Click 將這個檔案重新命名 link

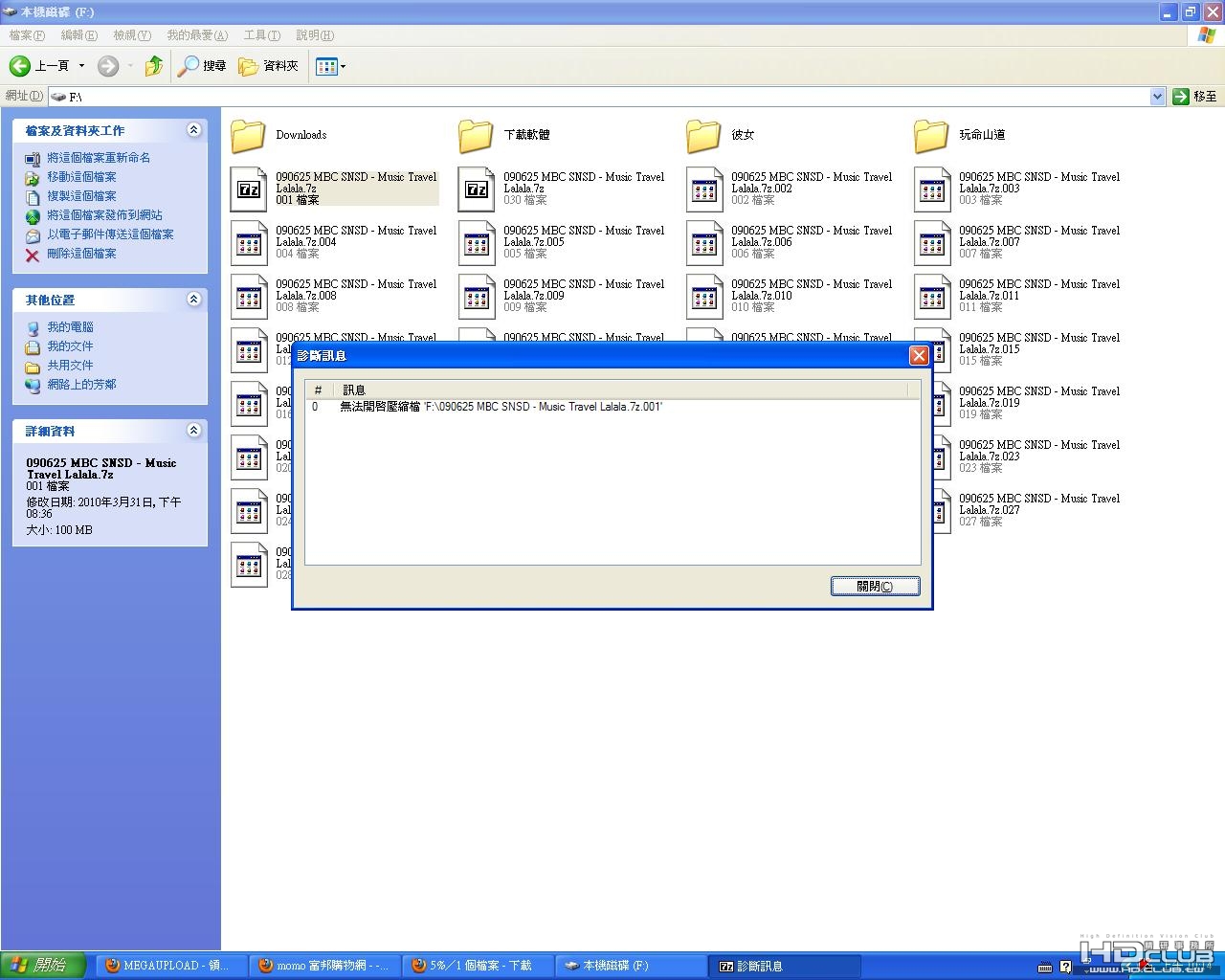pos(99,158)
